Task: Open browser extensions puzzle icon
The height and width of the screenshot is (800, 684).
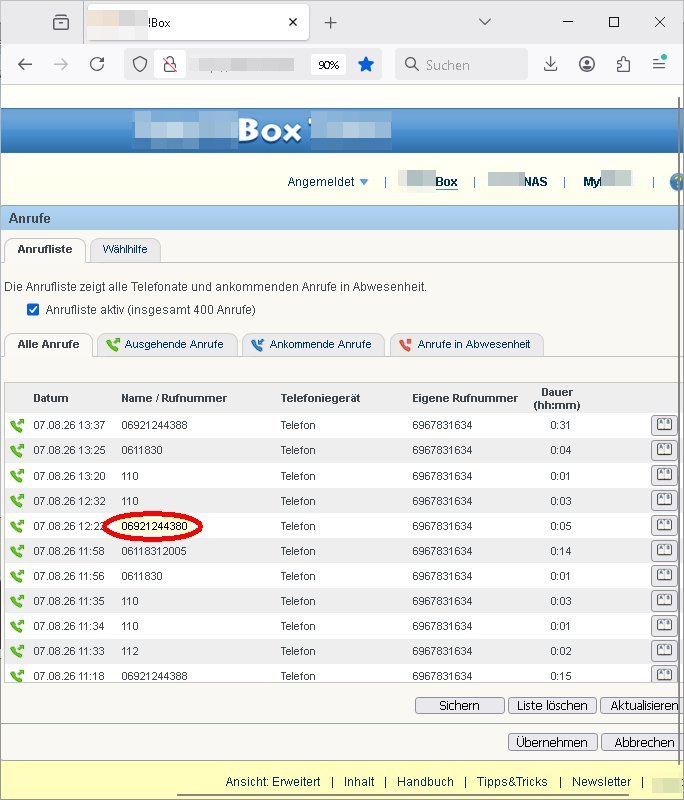Action: pos(623,64)
